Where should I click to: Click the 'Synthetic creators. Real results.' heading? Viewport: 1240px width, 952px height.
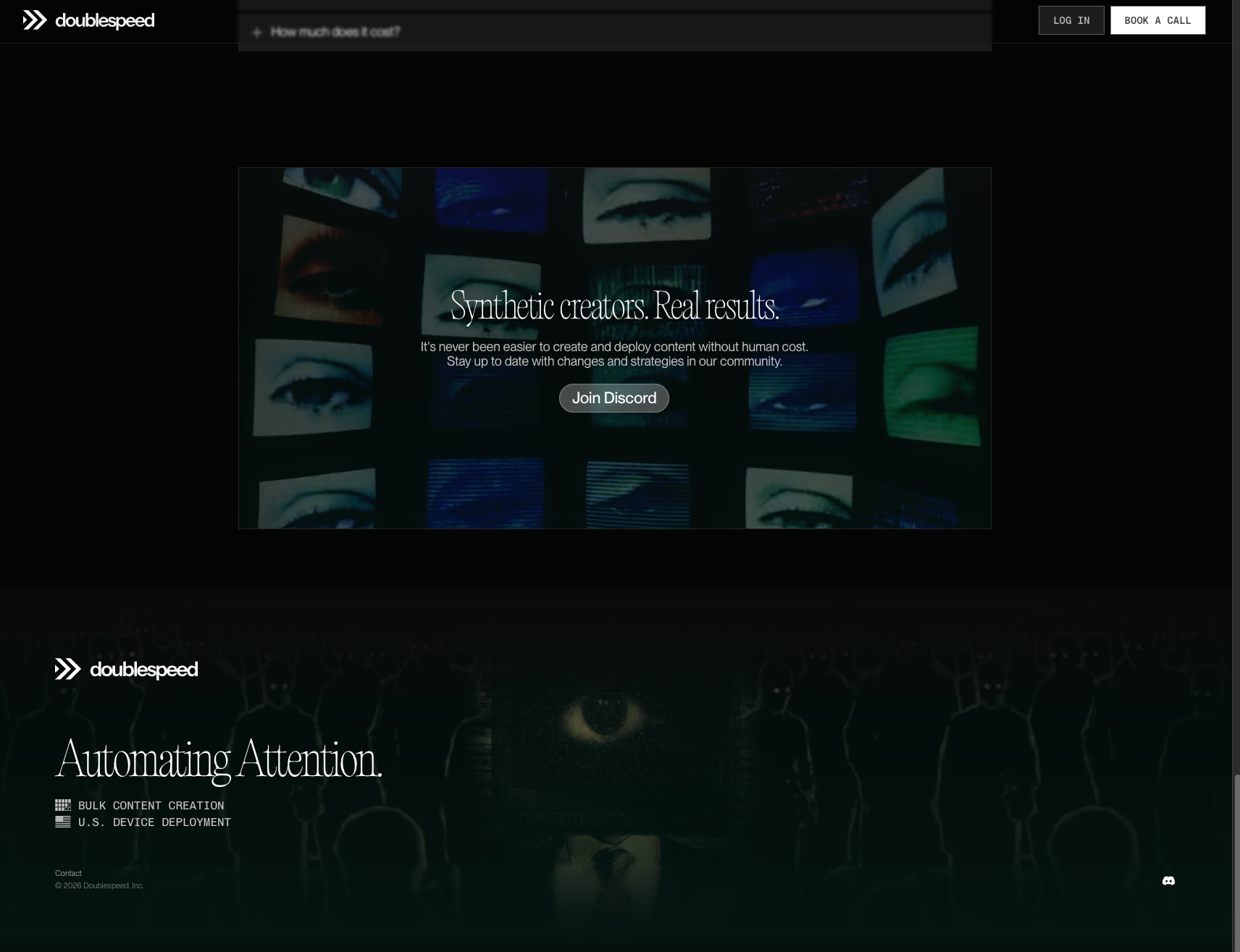point(614,306)
